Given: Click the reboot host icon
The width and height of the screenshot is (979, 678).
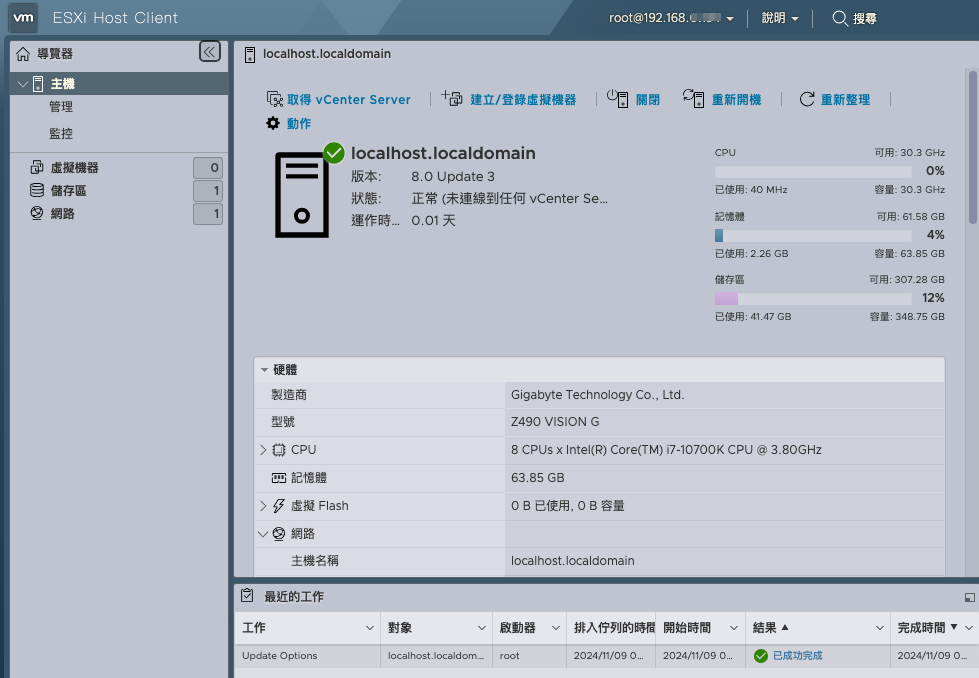Looking at the screenshot, I should pos(693,99).
